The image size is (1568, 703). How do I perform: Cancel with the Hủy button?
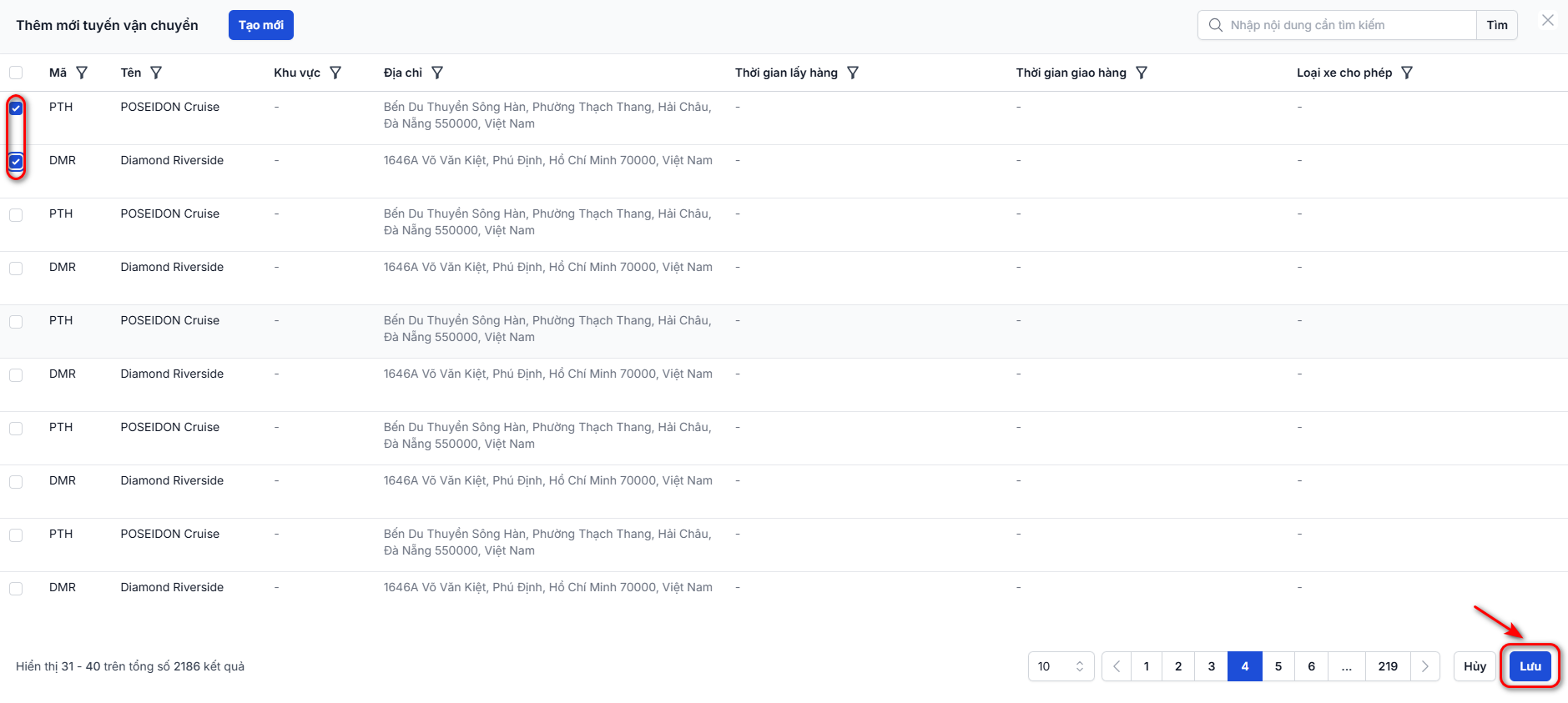pyautogui.click(x=1475, y=666)
